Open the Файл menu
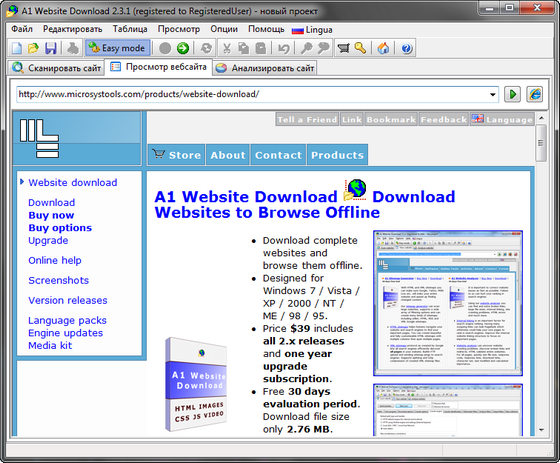The height and width of the screenshot is (463, 560). point(22,29)
